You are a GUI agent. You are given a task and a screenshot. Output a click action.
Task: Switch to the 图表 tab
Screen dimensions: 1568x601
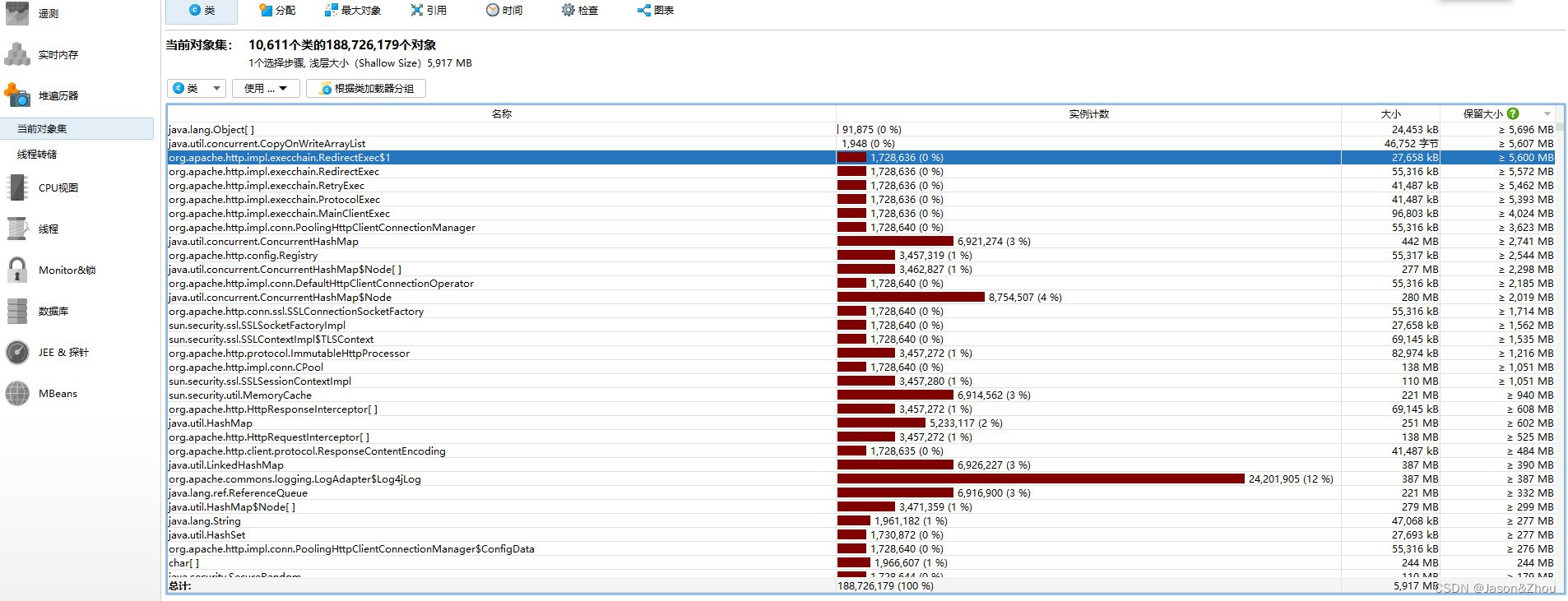click(656, 11)
